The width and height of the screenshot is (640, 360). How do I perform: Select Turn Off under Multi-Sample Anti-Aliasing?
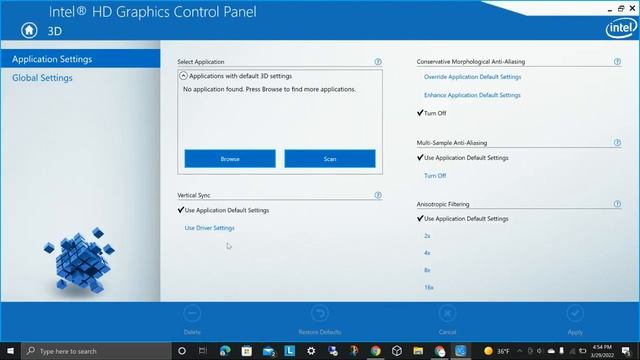click(x=435, y=176)
